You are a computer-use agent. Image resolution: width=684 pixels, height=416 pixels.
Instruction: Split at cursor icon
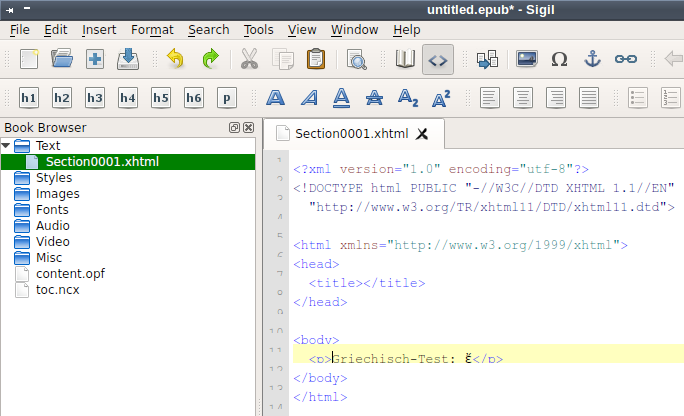point(487,59)
